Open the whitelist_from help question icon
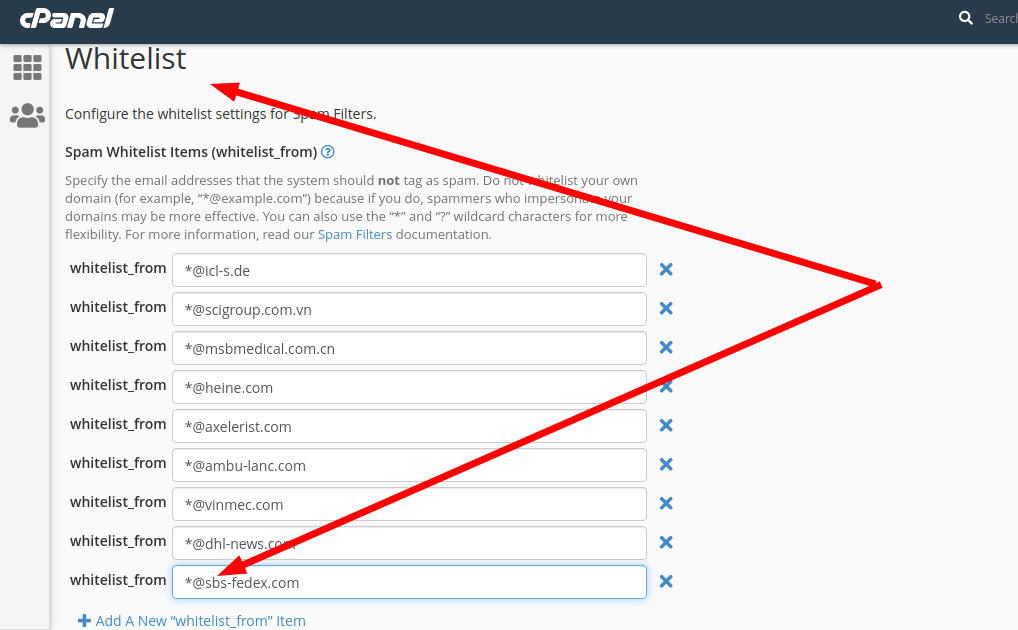This screenshot has height=630, width=1018. point(328,152)
